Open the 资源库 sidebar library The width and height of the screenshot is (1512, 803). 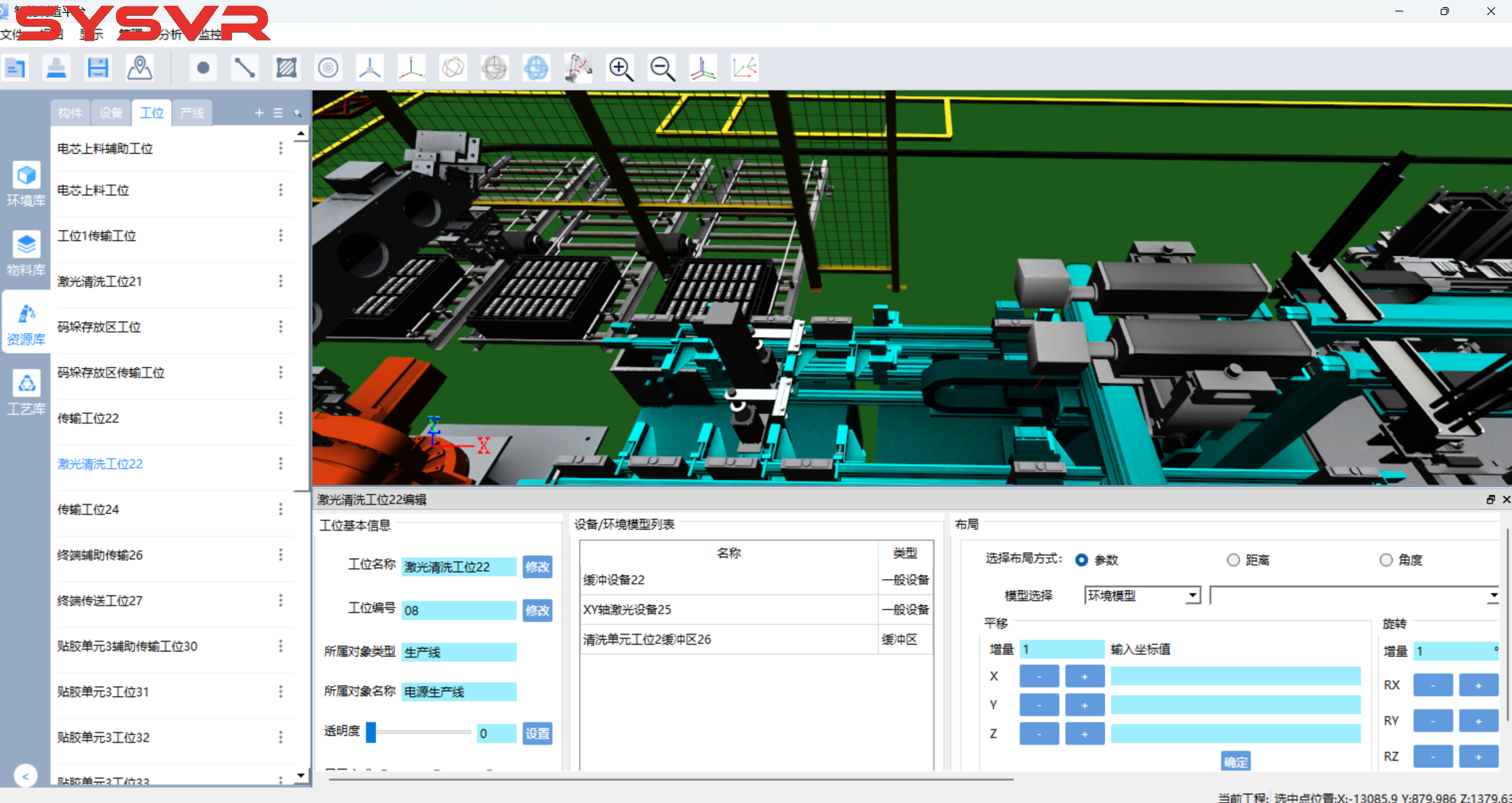tap(27, 323)
